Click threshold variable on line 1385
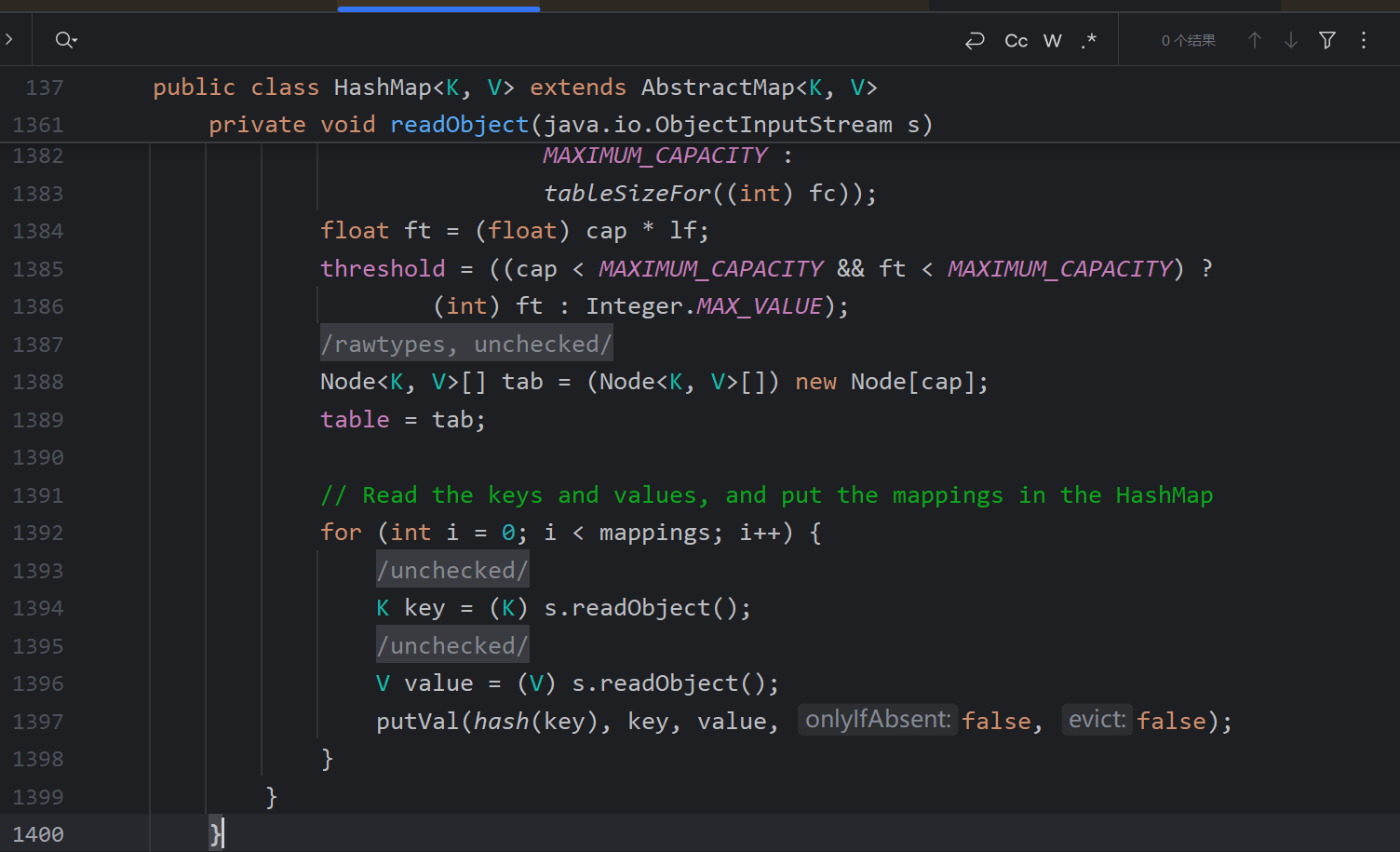This screenshot has width=1400, height=852. click(383, 269)
